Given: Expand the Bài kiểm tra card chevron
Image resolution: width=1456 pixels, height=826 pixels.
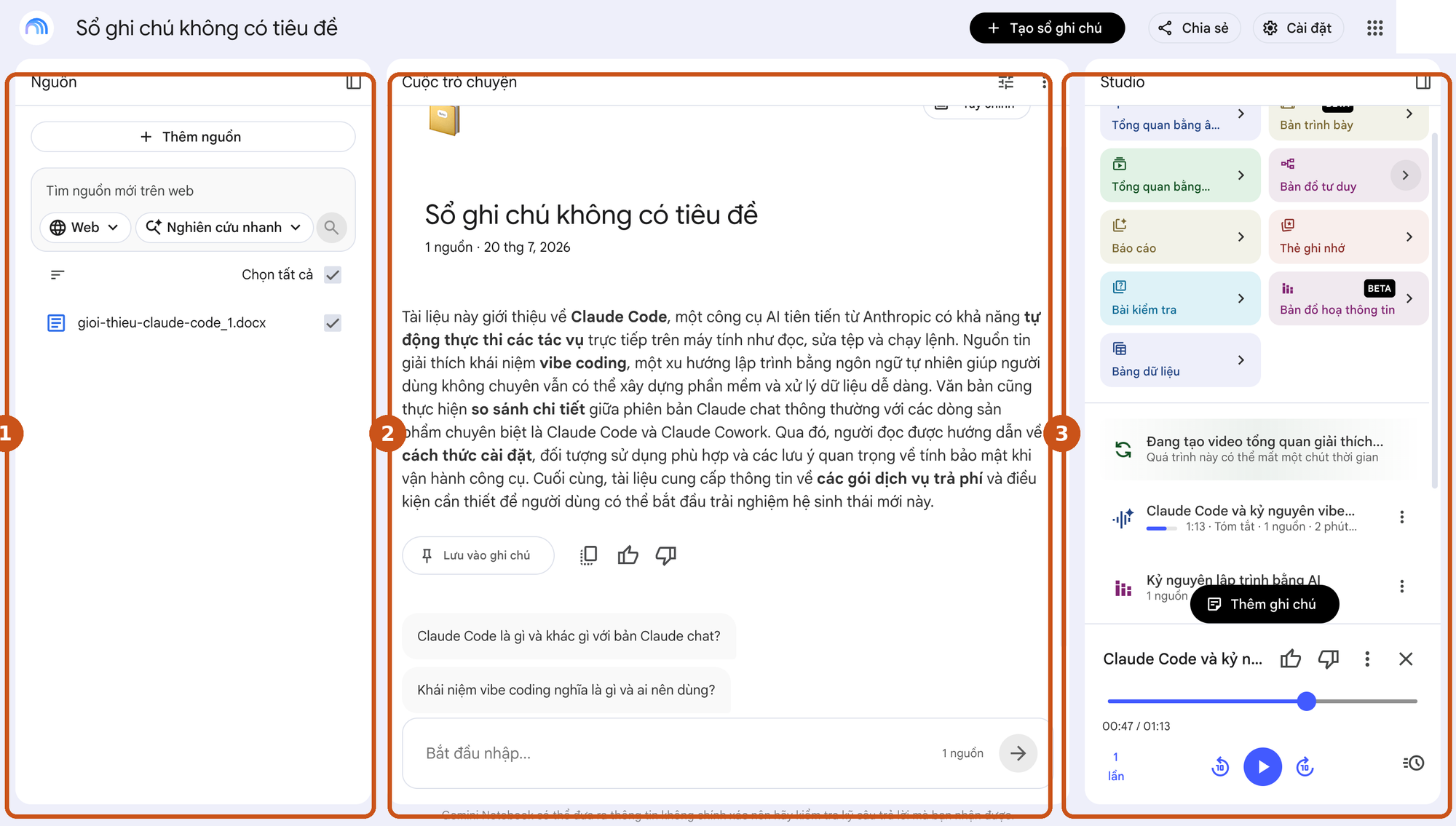Looking at the screenshot, I should tap(1241, 299).
